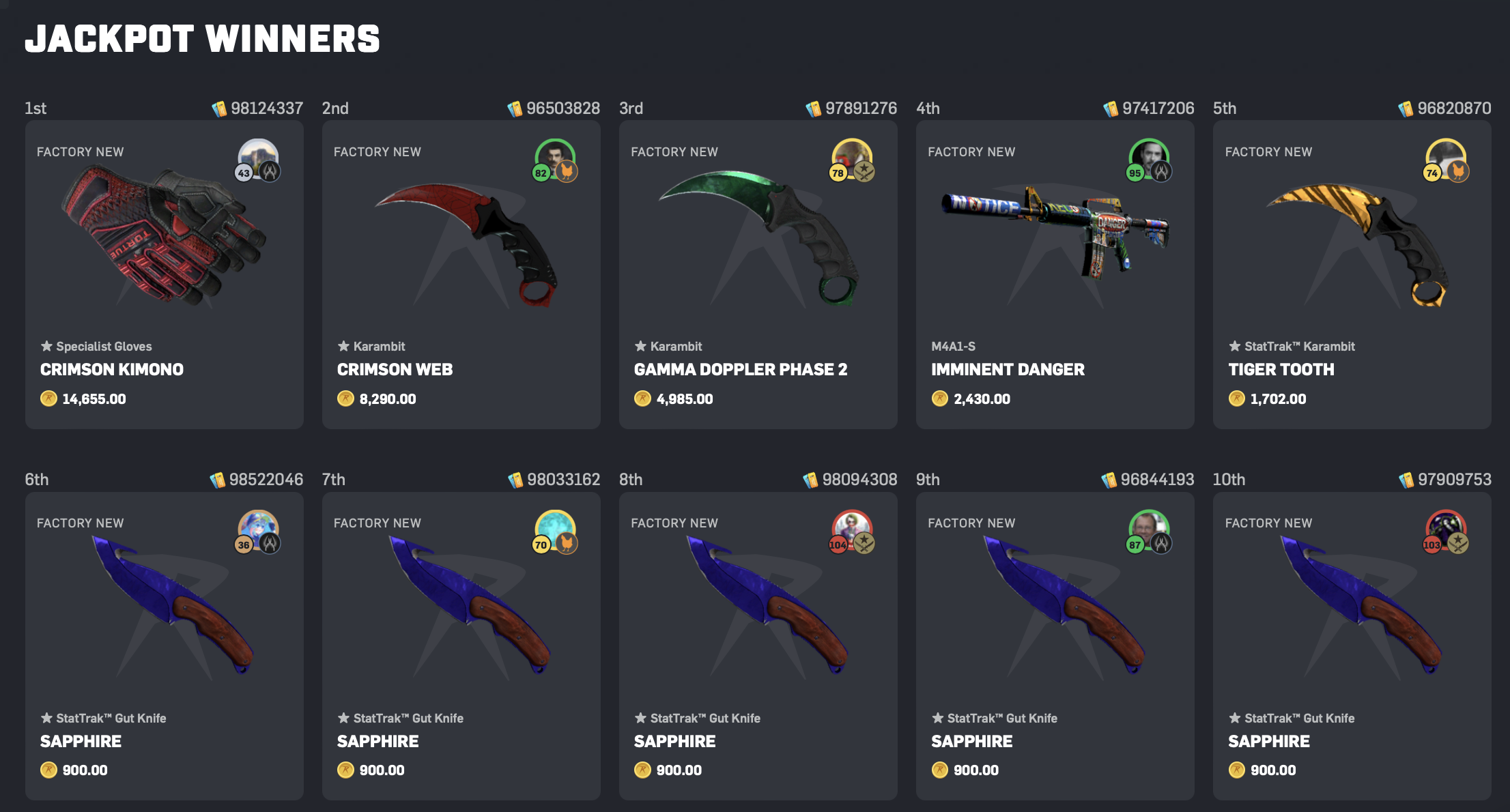
Task: Select the level 95 winner avatar
Action: 1149,158
